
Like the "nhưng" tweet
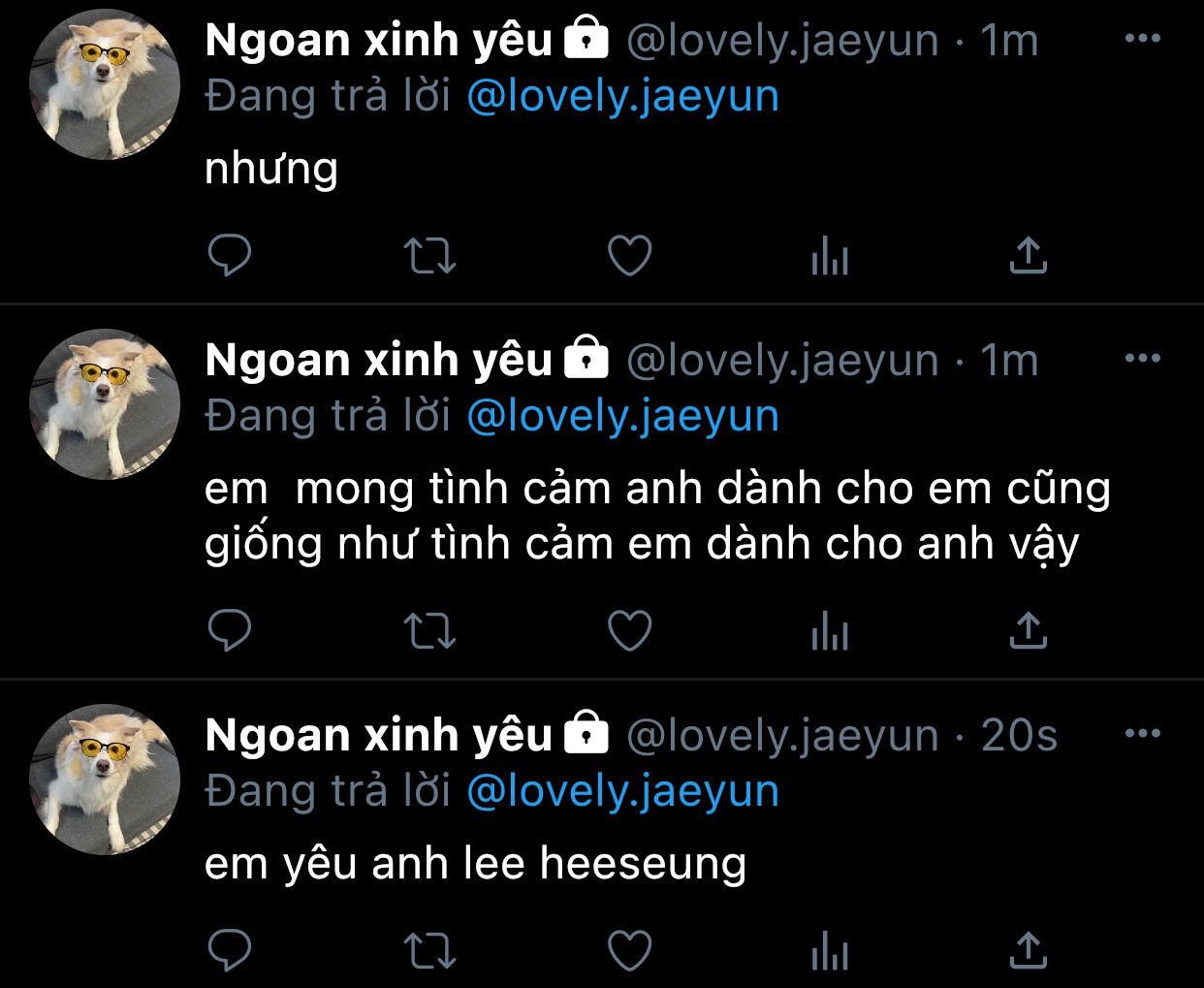629,256
